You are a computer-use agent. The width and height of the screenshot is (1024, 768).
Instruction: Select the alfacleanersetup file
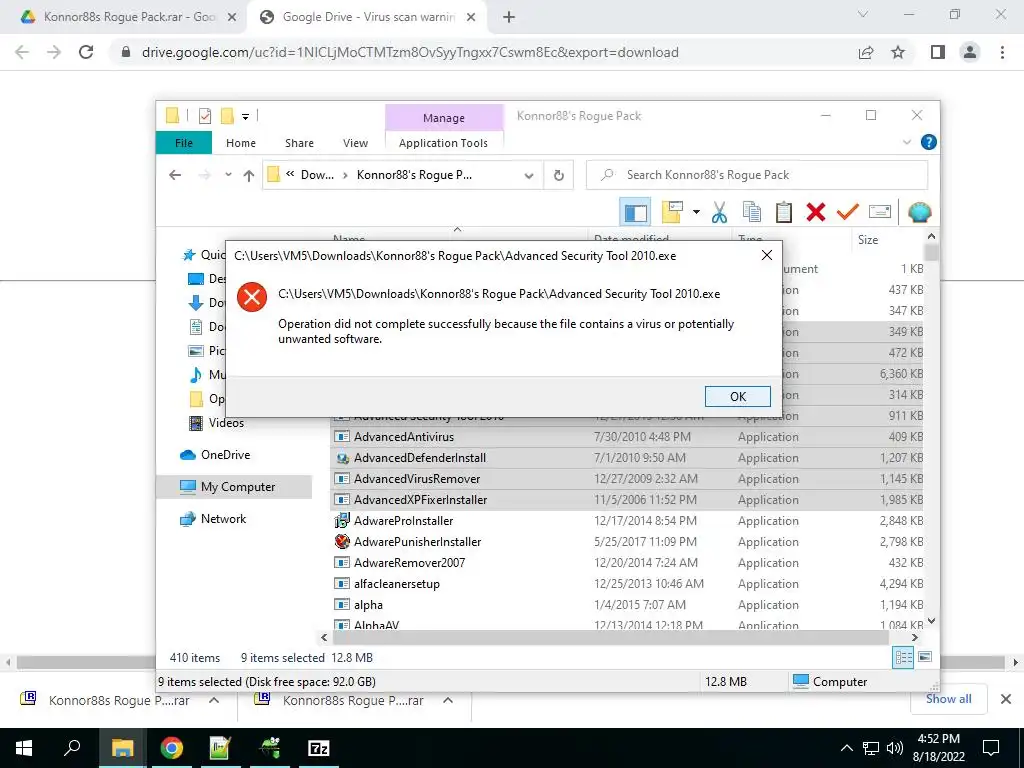point(396,584)
